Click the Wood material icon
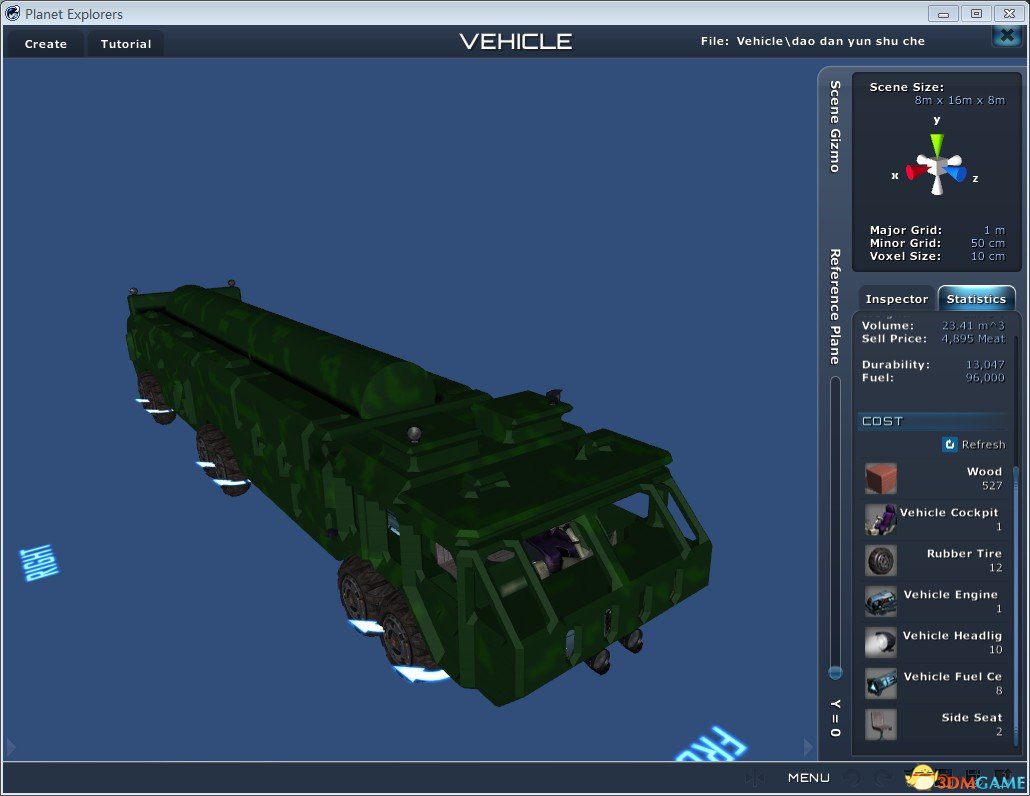Viewport: 1030px width, 796px height. (x=881, y=478)
